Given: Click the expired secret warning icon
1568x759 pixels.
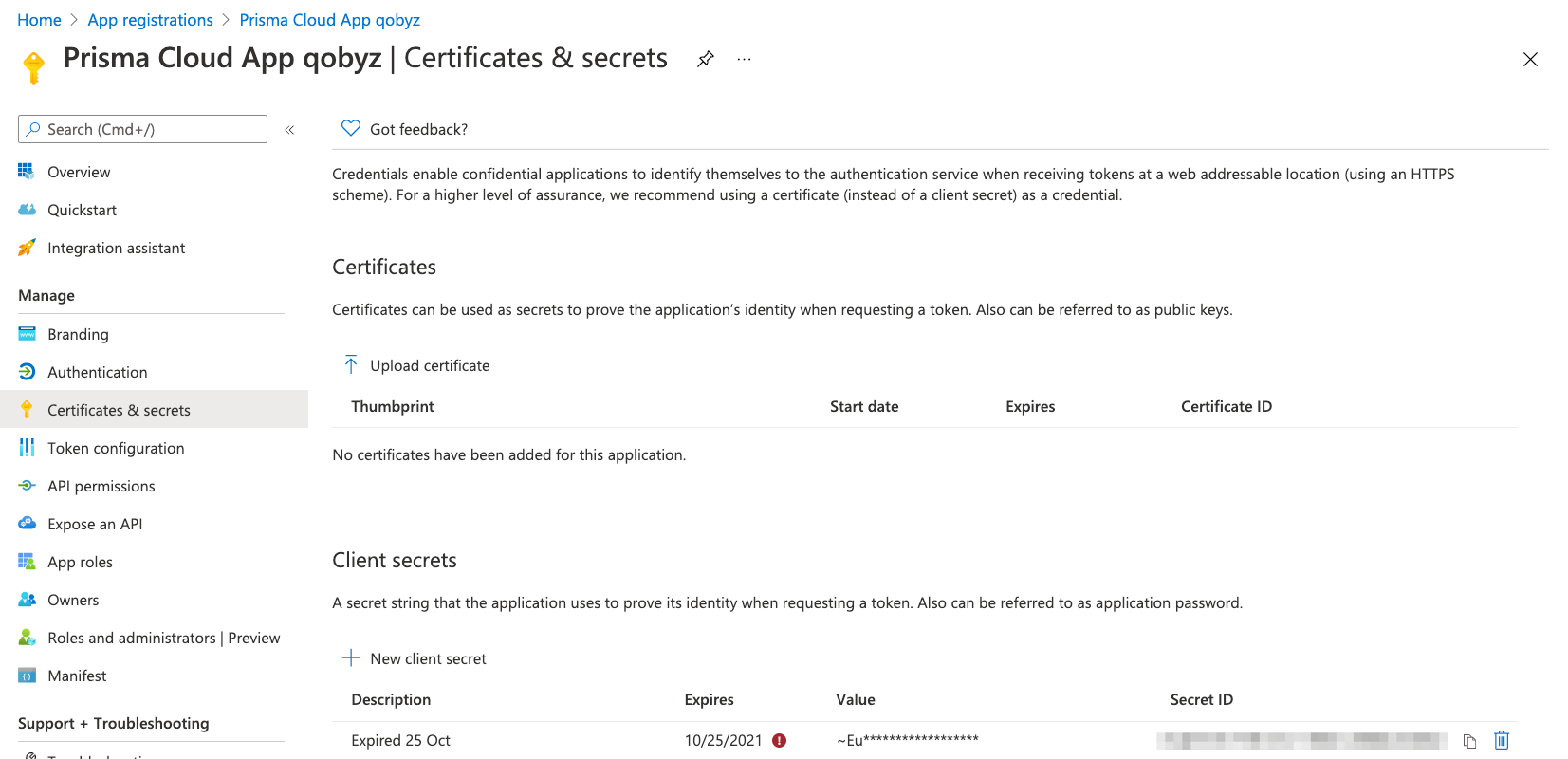Looking at the screenshot, I should [779, 740].
